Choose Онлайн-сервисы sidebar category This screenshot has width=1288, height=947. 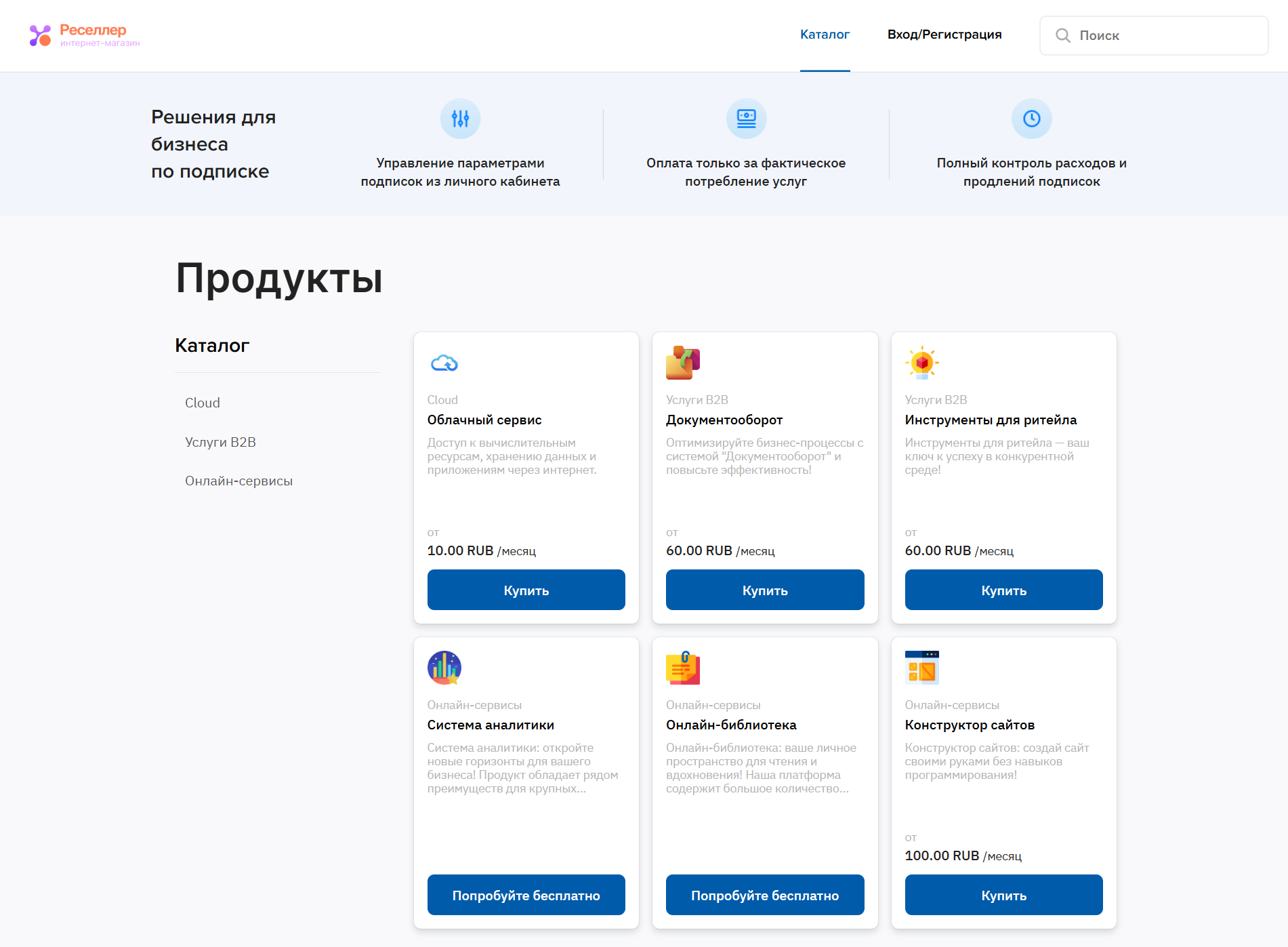(238, 481)
